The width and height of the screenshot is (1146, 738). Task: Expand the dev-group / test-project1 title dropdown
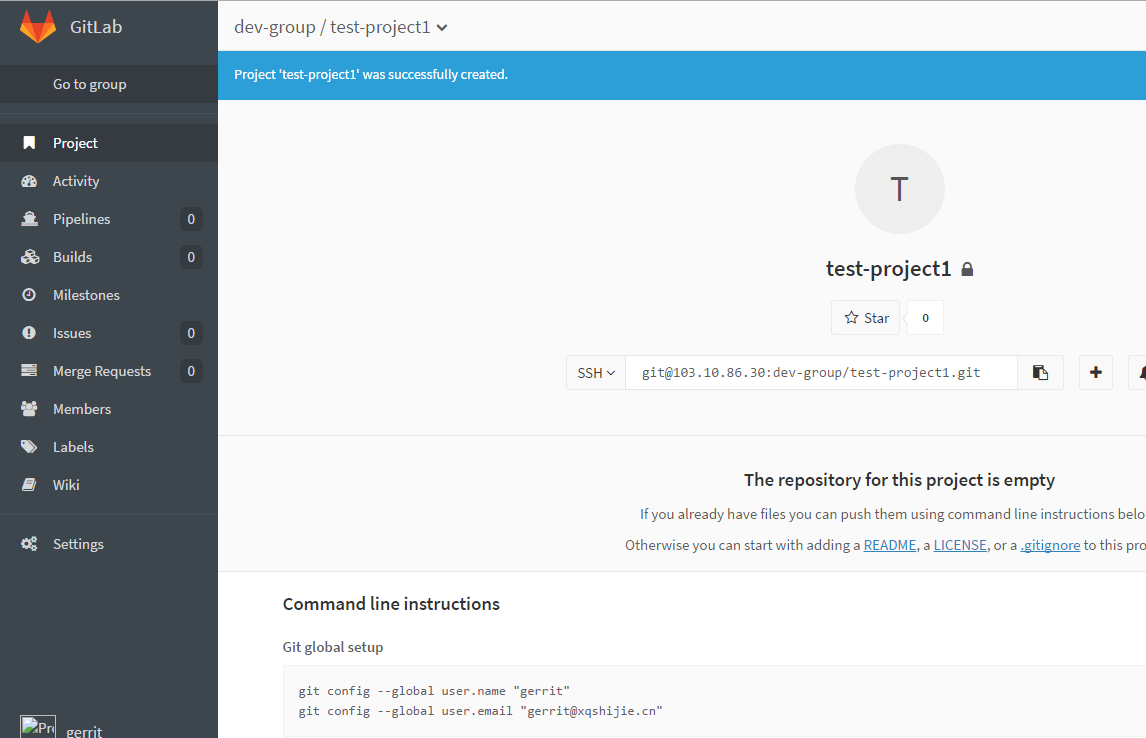coord(443,28)
